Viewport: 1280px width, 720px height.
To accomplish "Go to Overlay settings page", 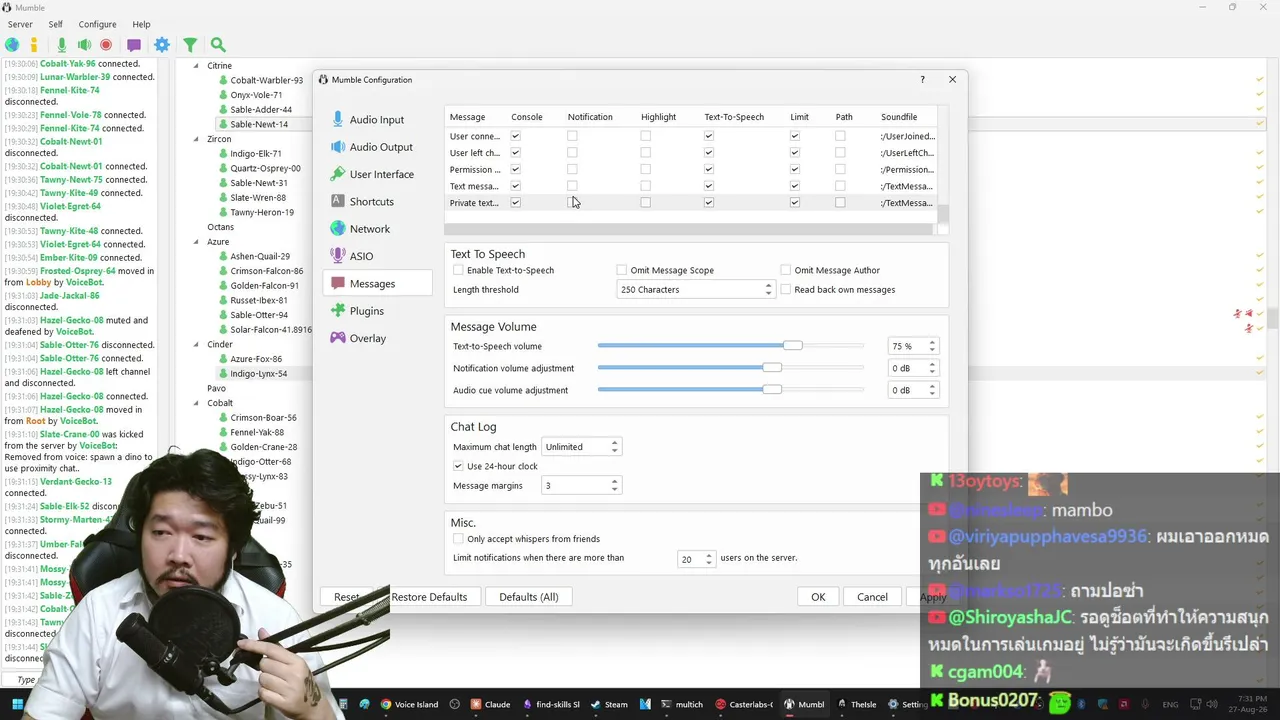I will pyautogui.click(x=377, y=338).
